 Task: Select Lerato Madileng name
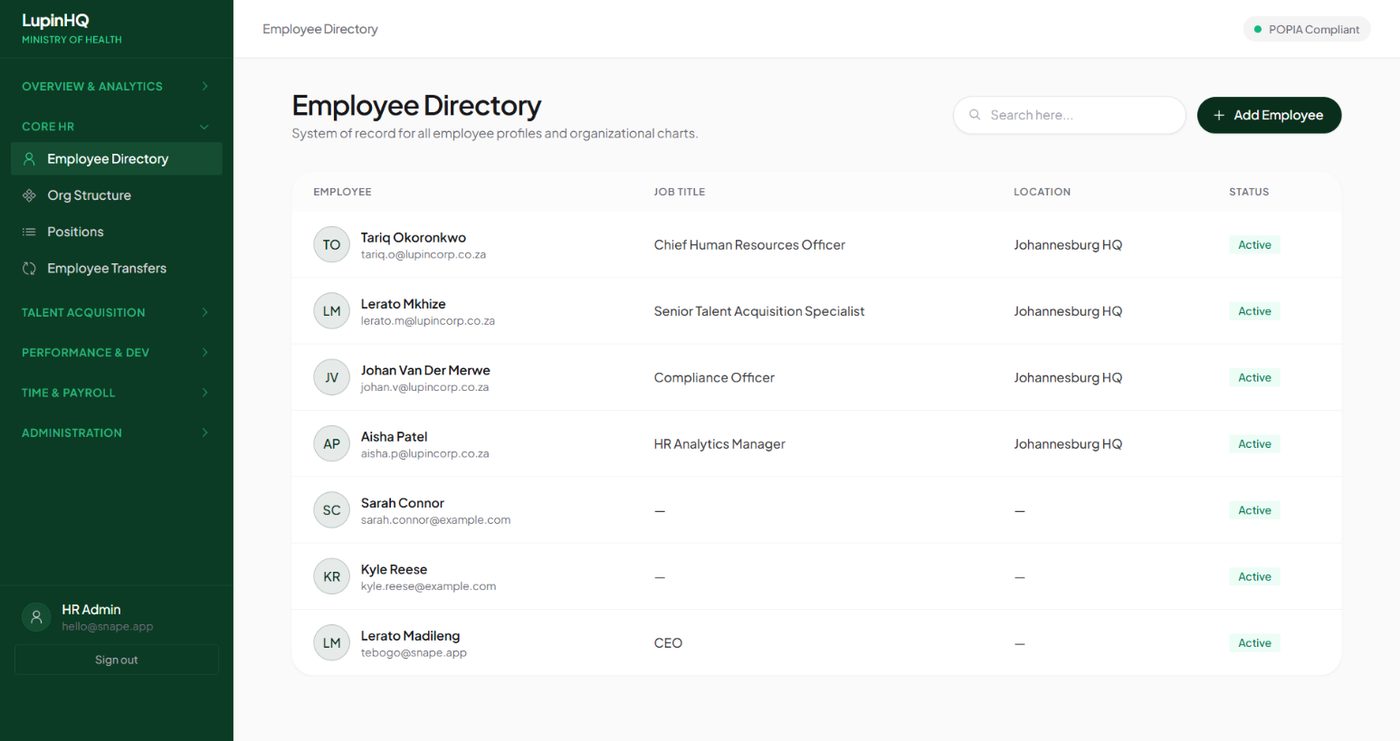point(410,636)
